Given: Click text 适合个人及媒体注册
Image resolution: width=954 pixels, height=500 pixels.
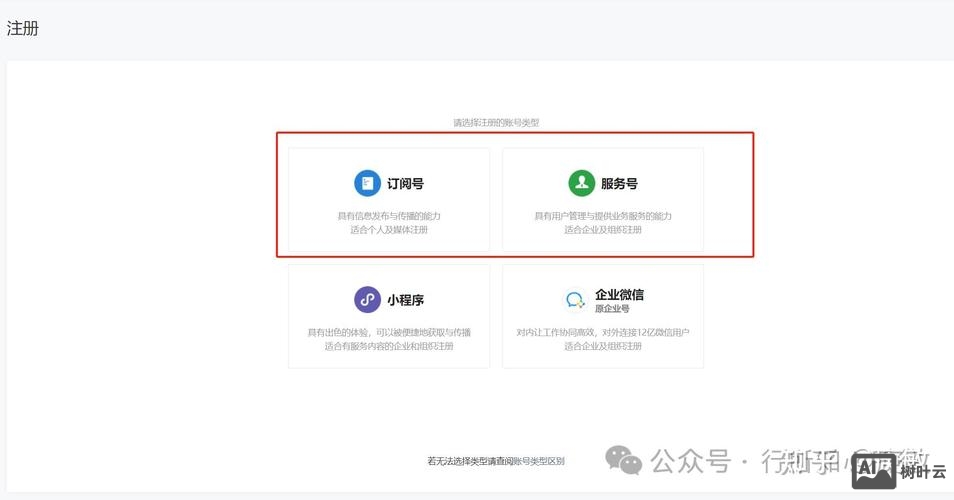Looking at the screenshot, I should click(x=389, y=229).
